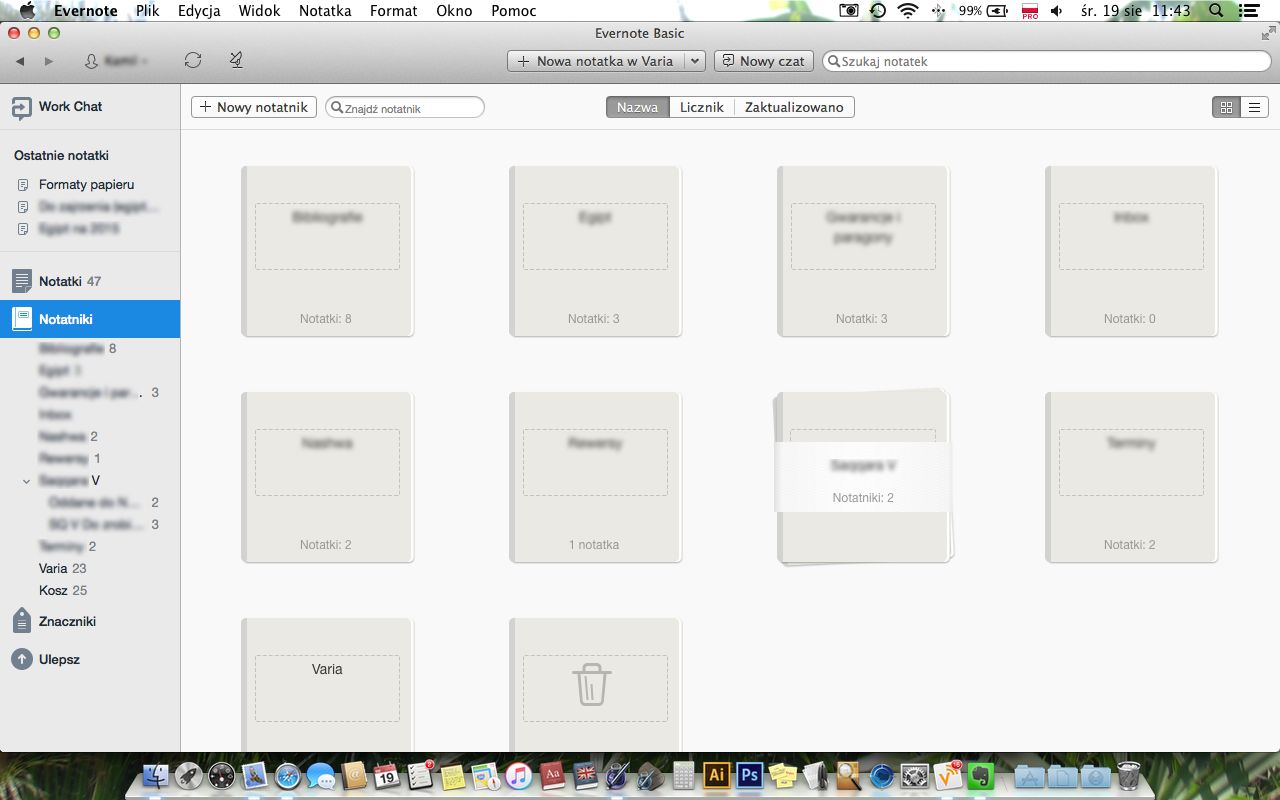Select Notatniki in the sidebar
Screen dimensions: 1280x800
[90, 319]
